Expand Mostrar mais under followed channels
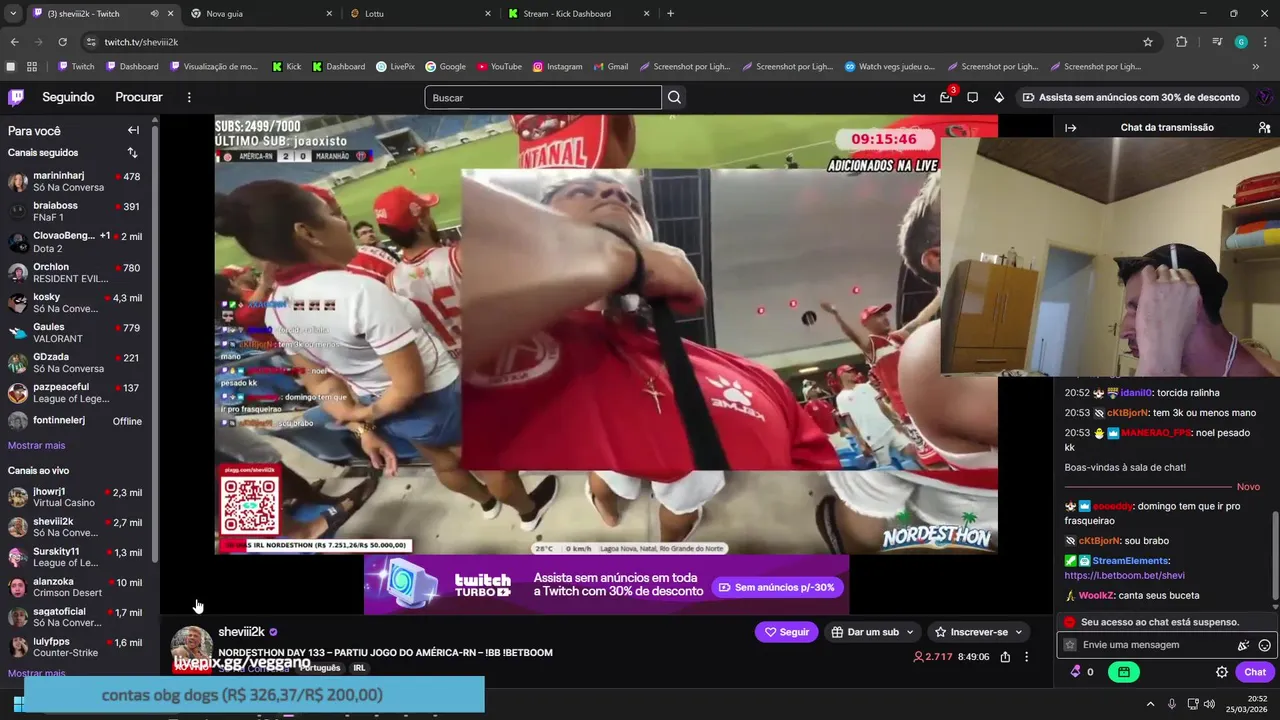 click(36, 445)
